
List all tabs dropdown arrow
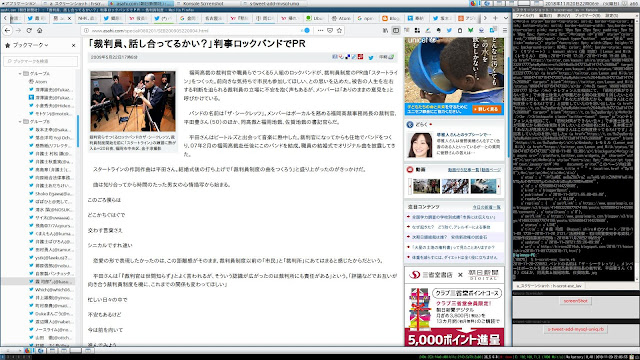click(506, 18)
